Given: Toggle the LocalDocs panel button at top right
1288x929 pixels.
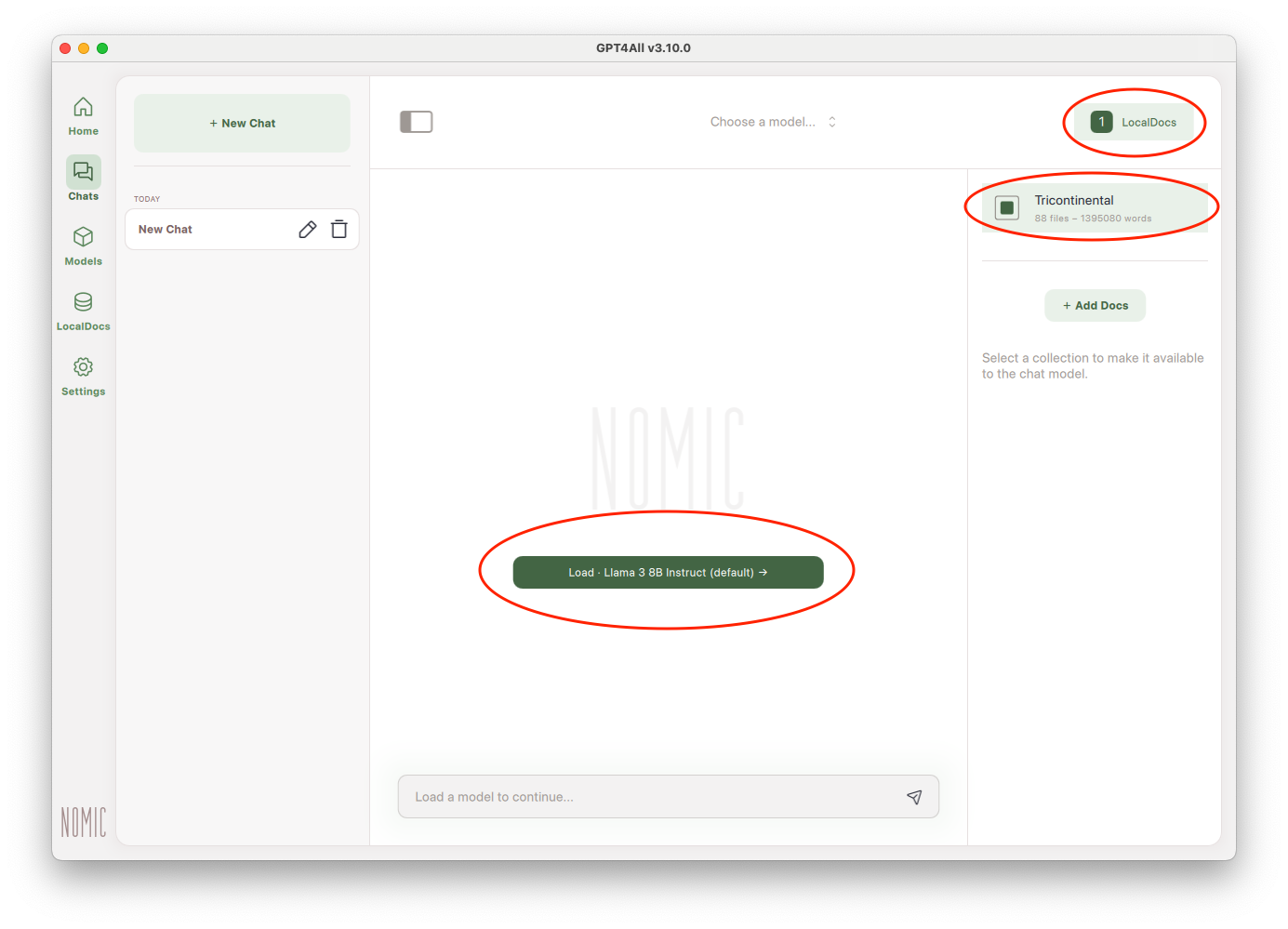Looking at the screenshot, I should 1135,122.
